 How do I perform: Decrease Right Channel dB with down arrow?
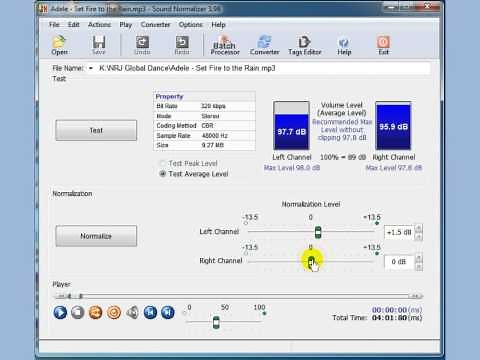[419, 266]
